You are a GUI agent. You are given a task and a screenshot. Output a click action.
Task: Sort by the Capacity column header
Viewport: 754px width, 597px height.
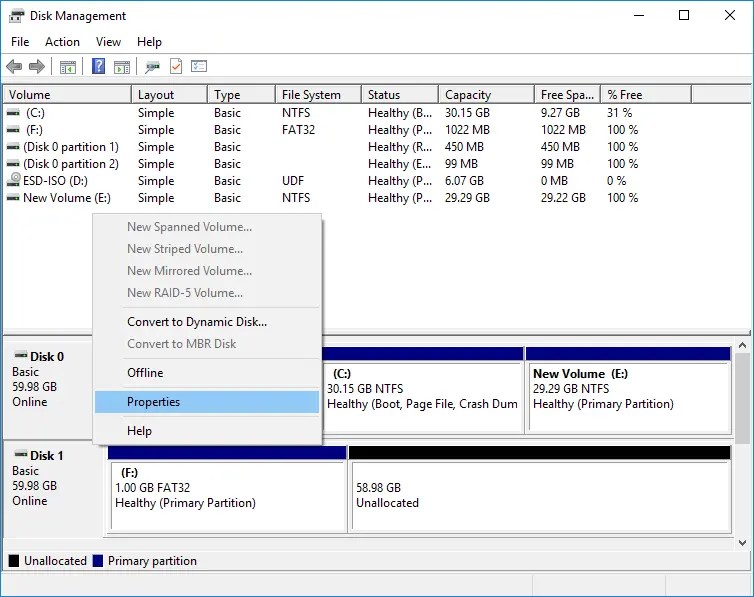coord(467,95)
